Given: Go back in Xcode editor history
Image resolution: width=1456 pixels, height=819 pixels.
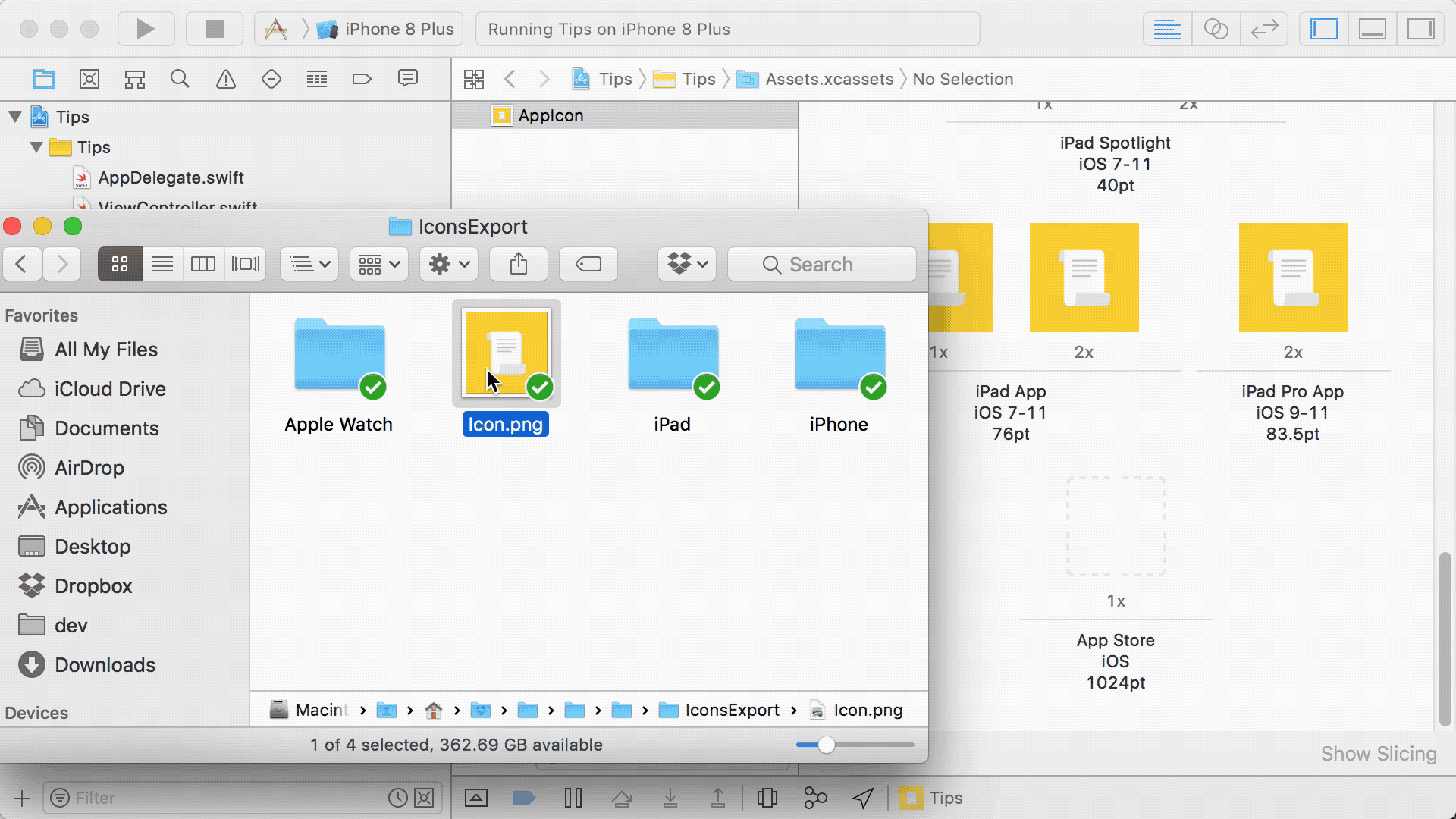Looking at the screenshot, I should pos(510,79).
